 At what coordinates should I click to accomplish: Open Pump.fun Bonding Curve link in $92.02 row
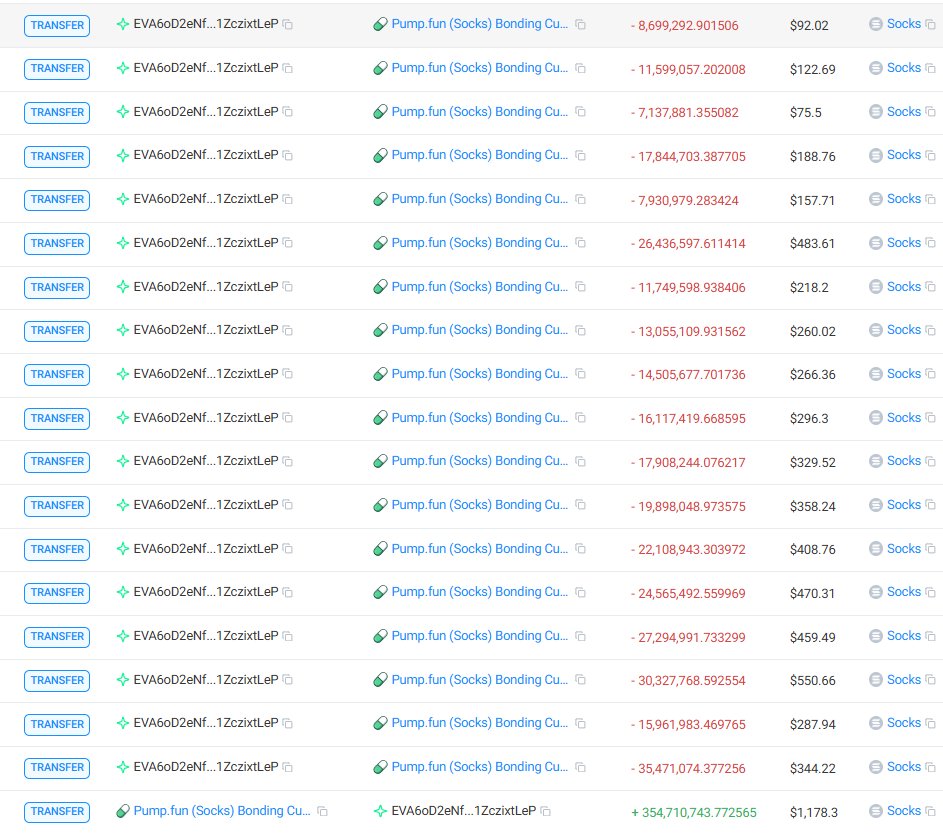click(479, 24)
